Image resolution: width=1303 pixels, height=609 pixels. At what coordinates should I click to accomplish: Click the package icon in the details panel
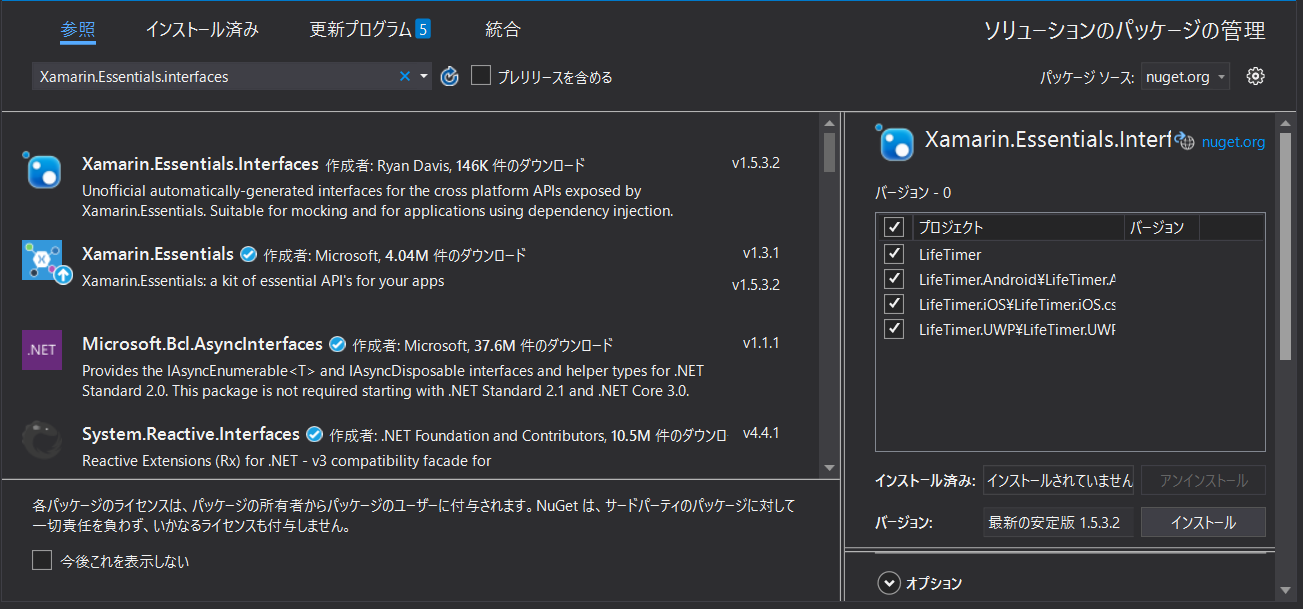(893, 142)
